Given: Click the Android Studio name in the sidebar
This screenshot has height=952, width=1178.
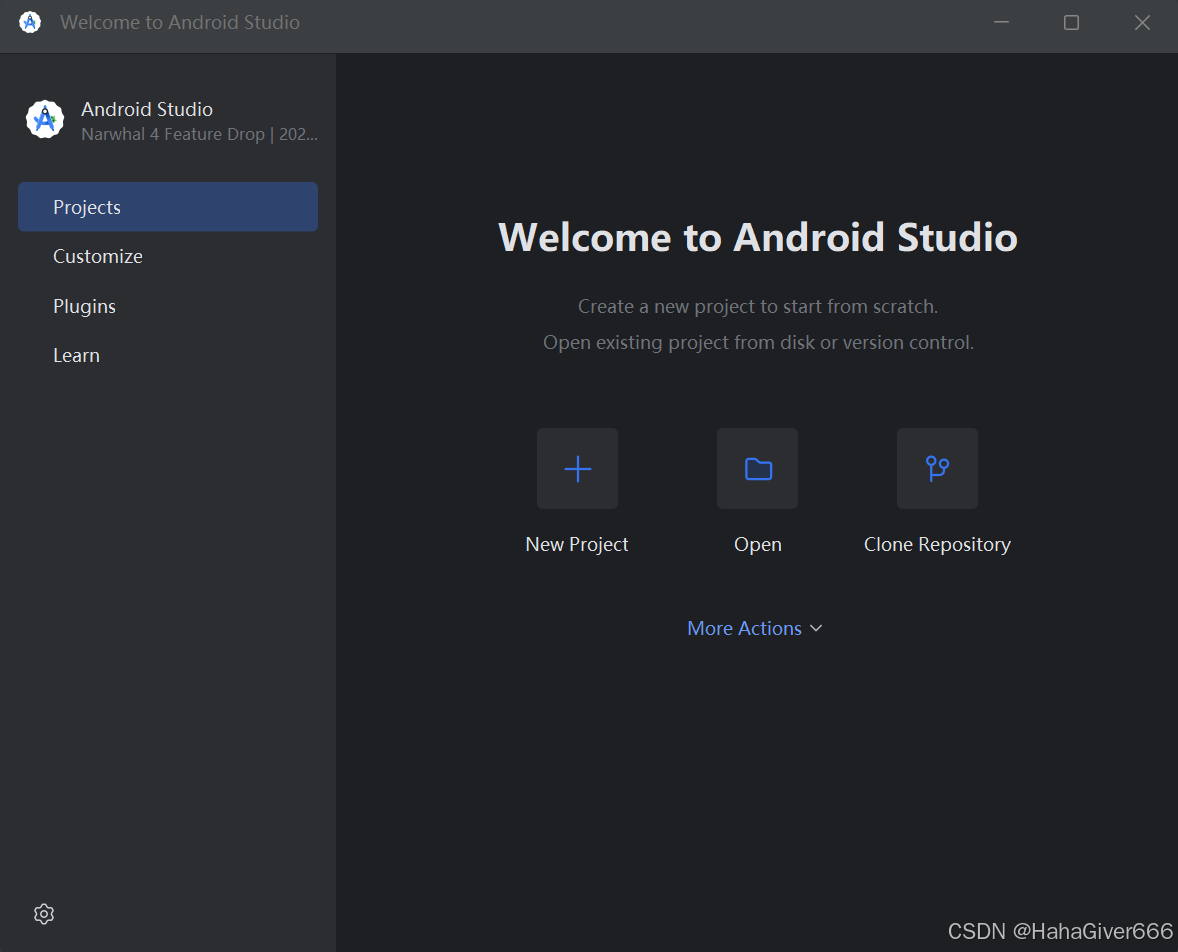Looking at the screenshot, I should pyautogui.click(x=147, y=109).
